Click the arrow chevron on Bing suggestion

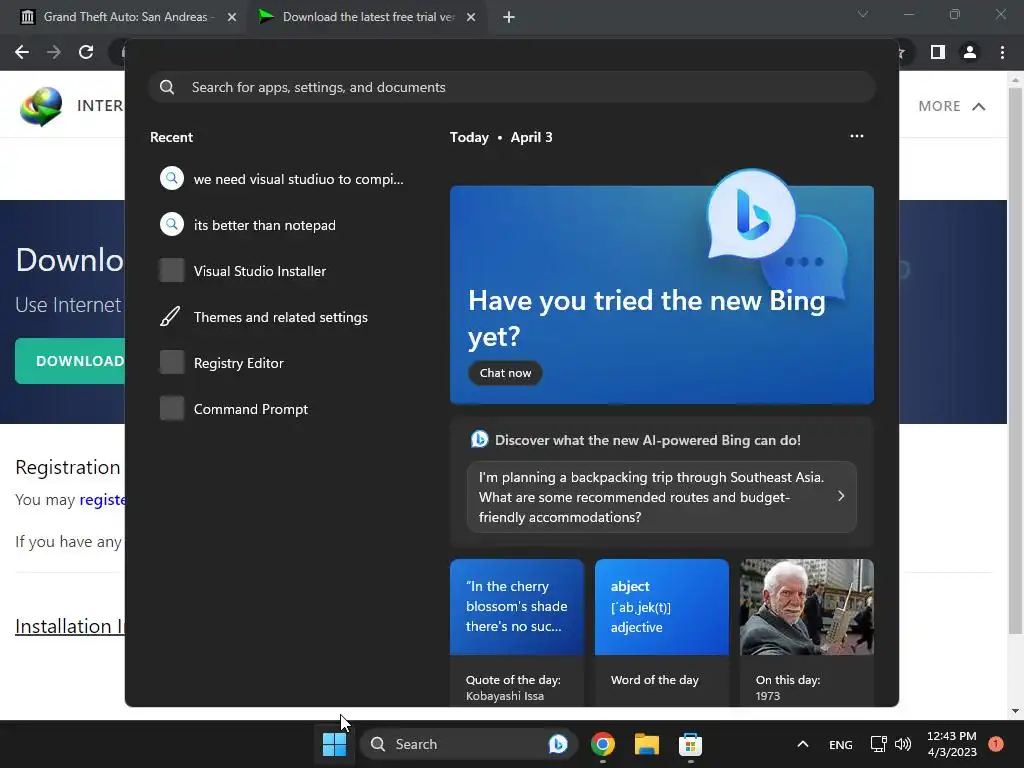(840, 496)
